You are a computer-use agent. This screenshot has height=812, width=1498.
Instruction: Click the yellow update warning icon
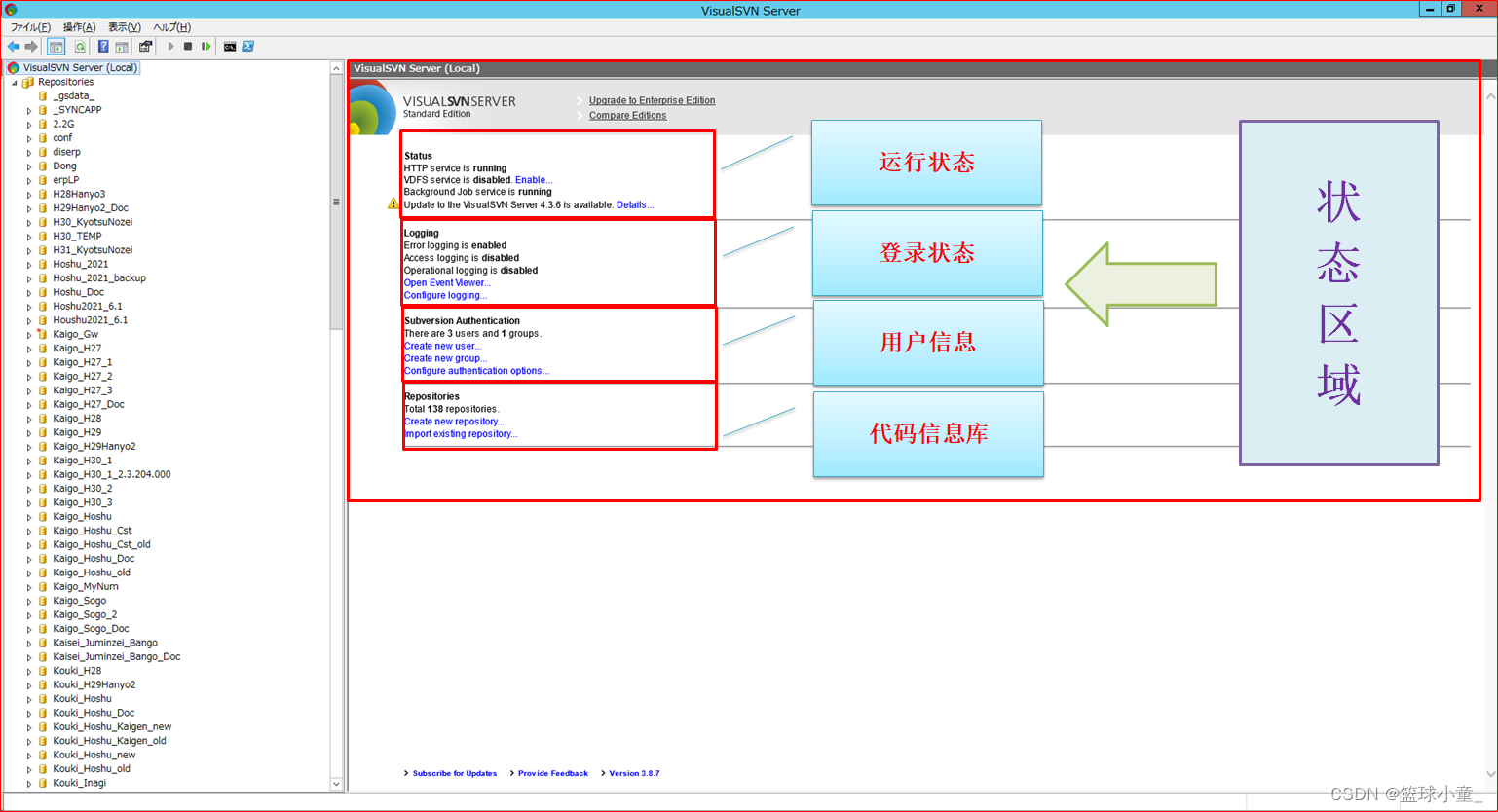point(393,204)
